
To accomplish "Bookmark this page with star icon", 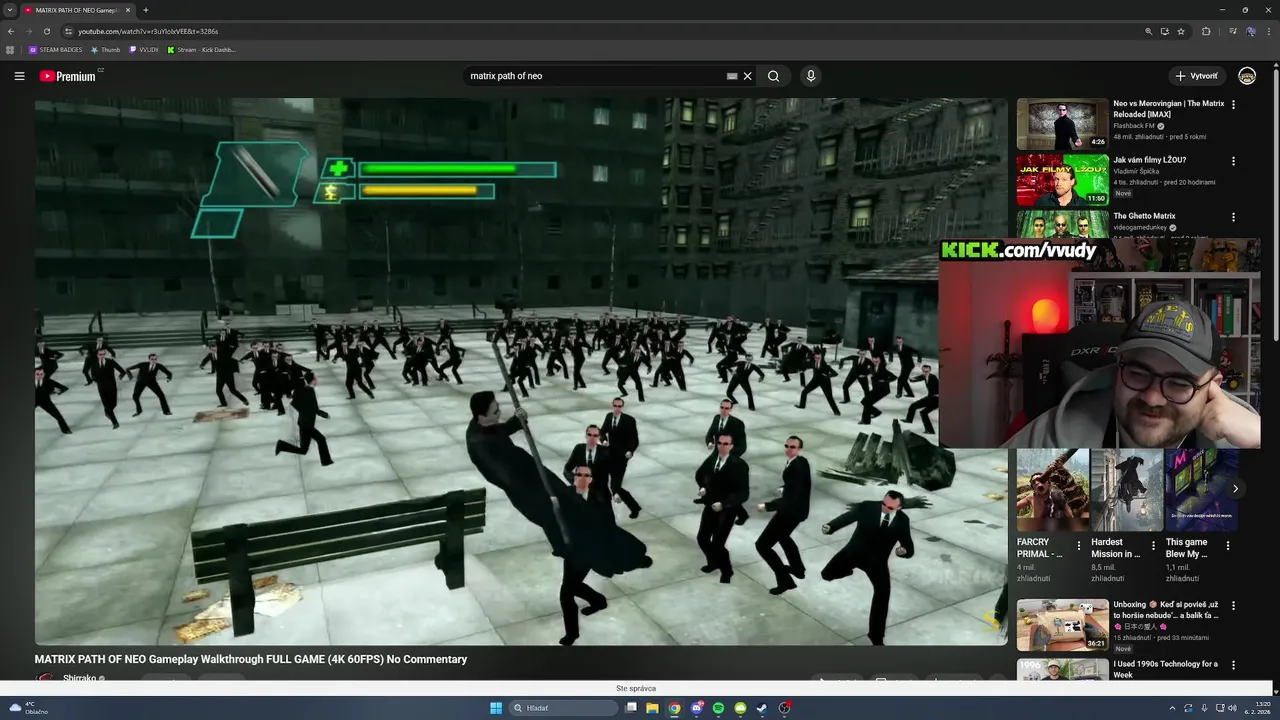I will tap(1181, 31).
